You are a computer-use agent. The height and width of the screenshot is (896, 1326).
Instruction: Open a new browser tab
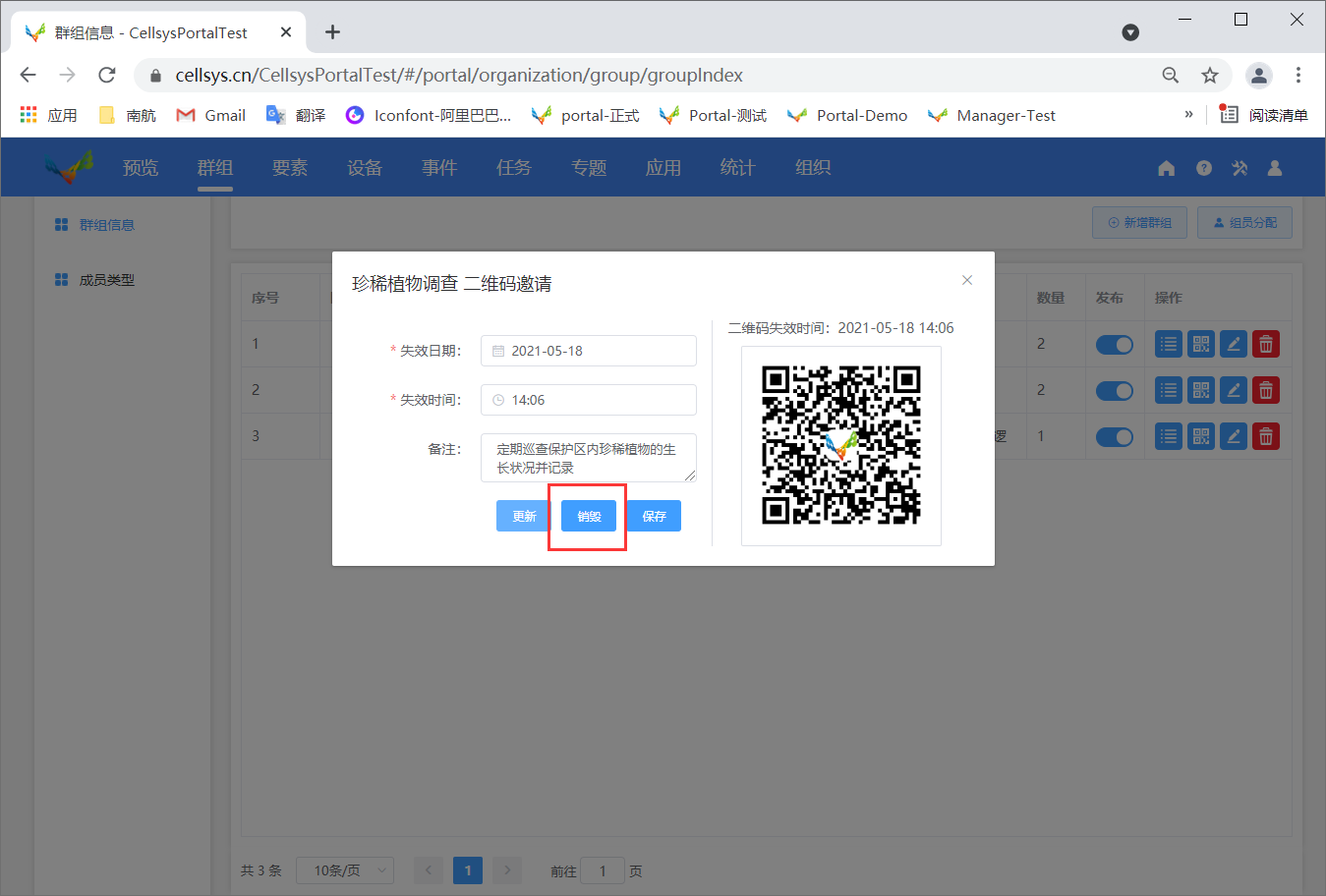tap(333, 32)
